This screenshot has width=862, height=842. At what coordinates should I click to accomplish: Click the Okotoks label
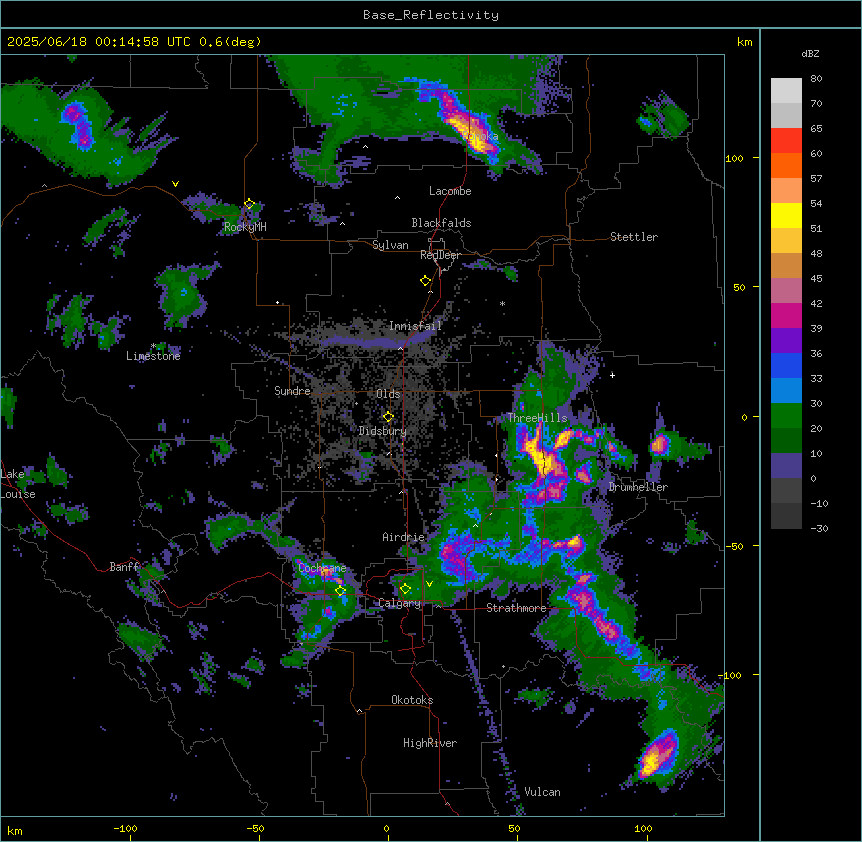412,700
